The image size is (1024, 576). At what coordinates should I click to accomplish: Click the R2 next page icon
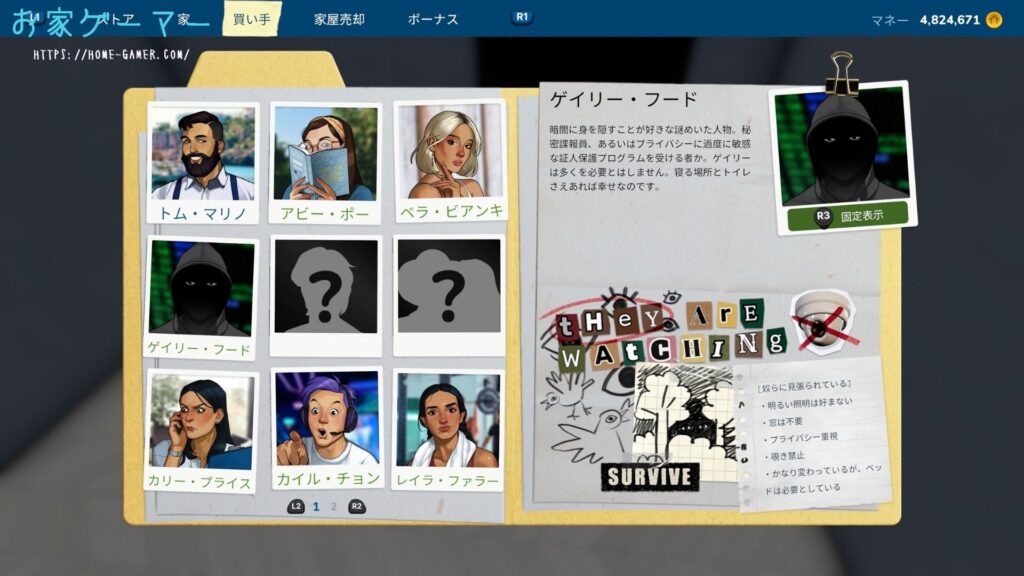(357, 506)
